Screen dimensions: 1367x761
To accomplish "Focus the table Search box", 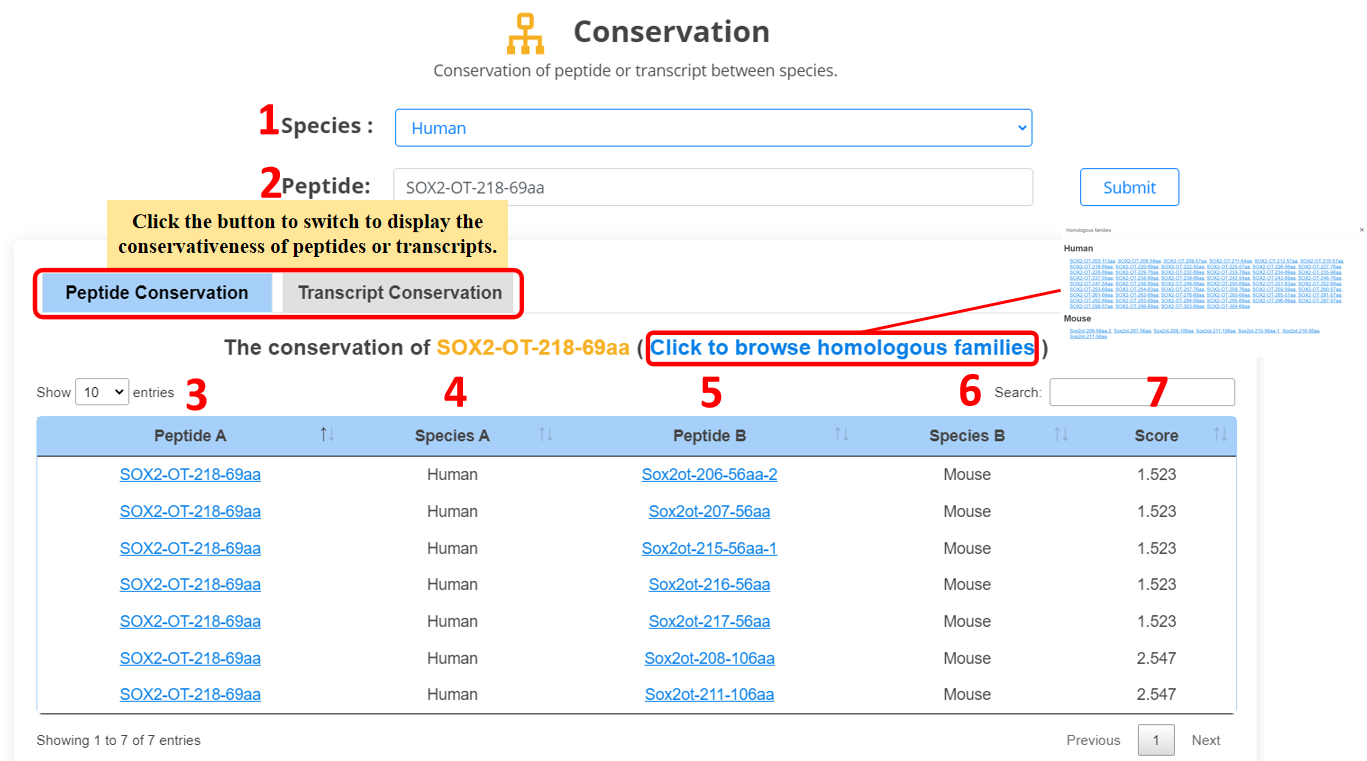I will [x=1141, y=392].
